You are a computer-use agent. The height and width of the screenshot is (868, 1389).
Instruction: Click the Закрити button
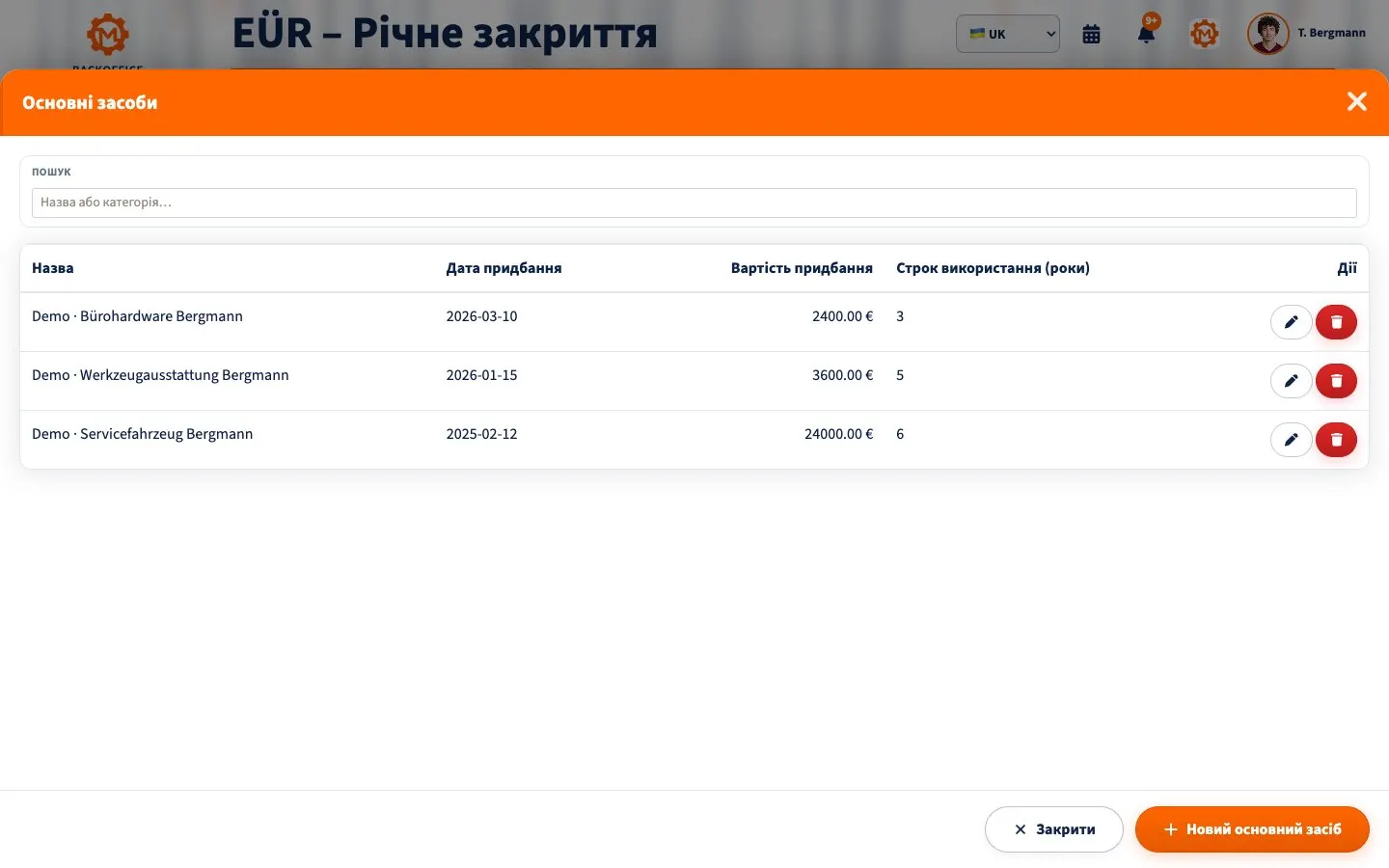click(1054, 829)
